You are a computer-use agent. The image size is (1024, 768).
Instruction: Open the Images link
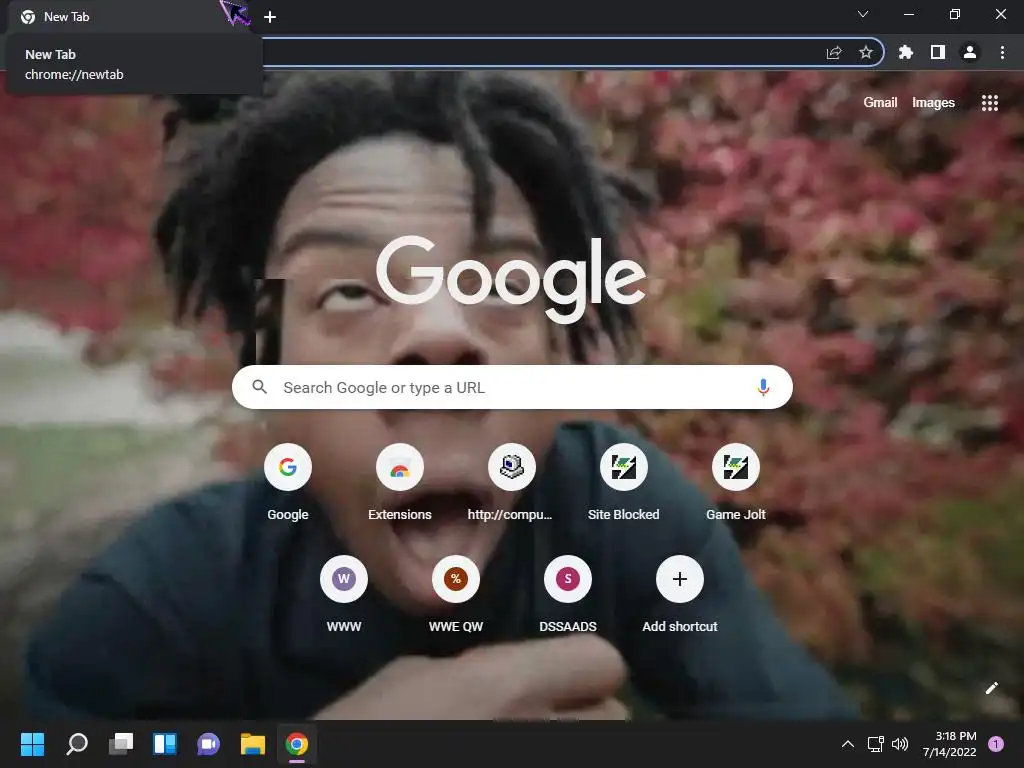[x=933, y=103]
